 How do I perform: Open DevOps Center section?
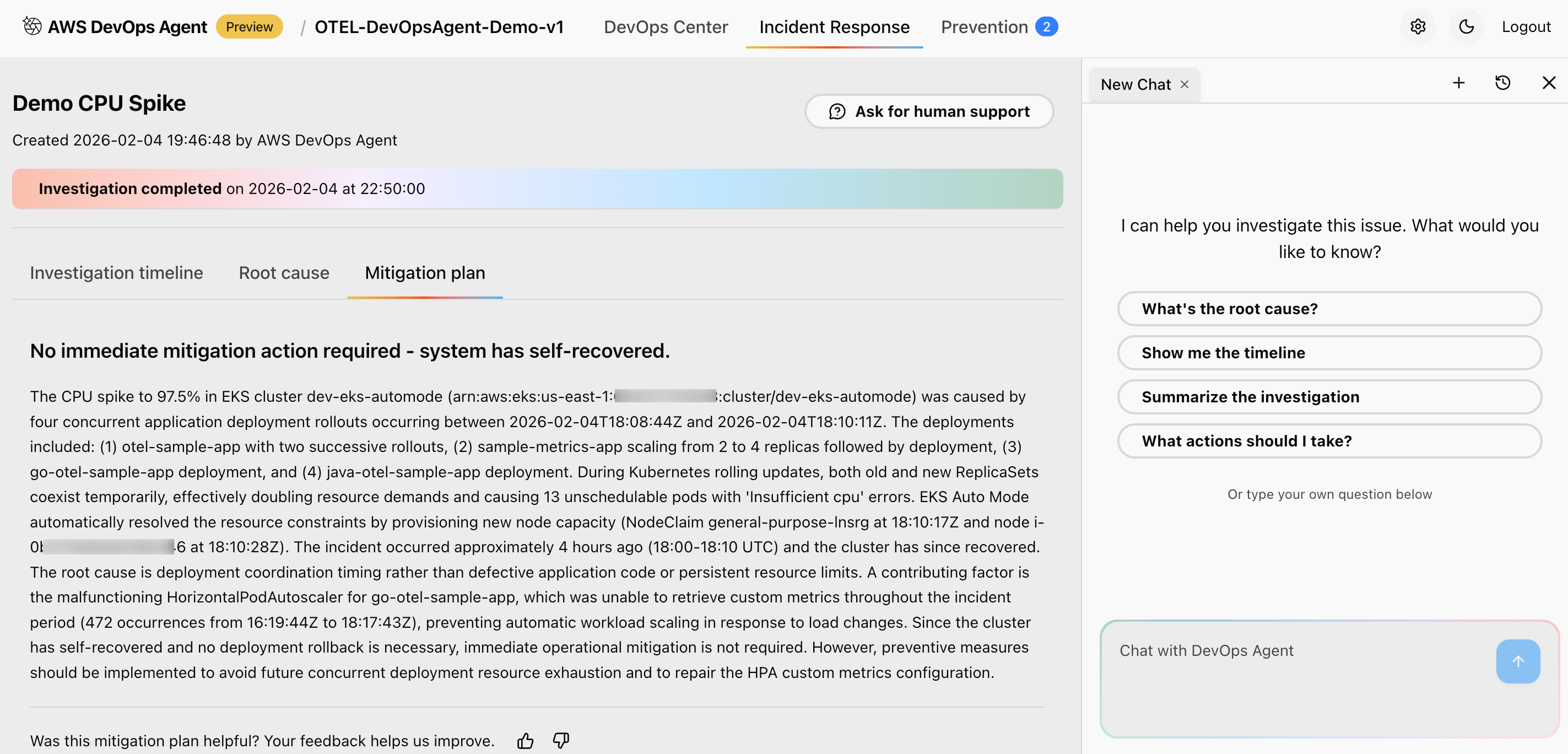click(666, 27)
